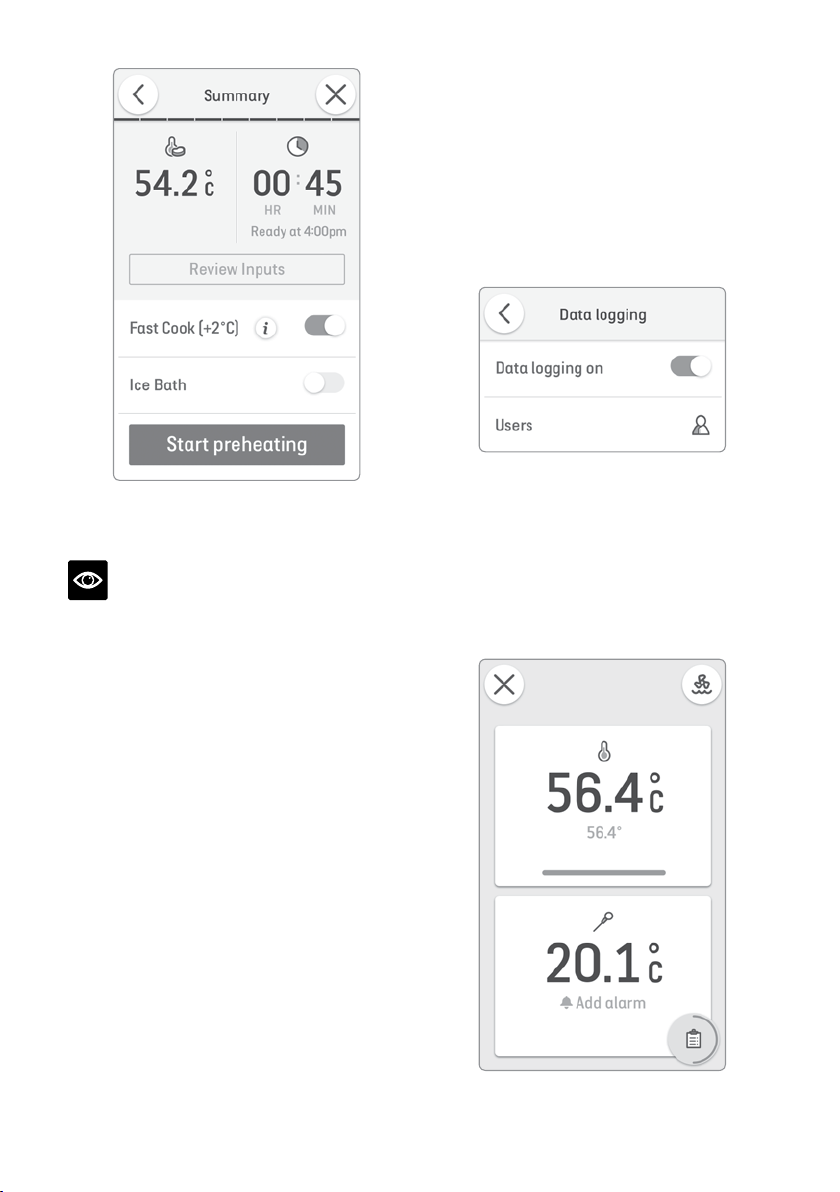Click the Fast Cook info icon
Image resolution: width=840 pixels, height=1192 pixels.
coord(265,328)
